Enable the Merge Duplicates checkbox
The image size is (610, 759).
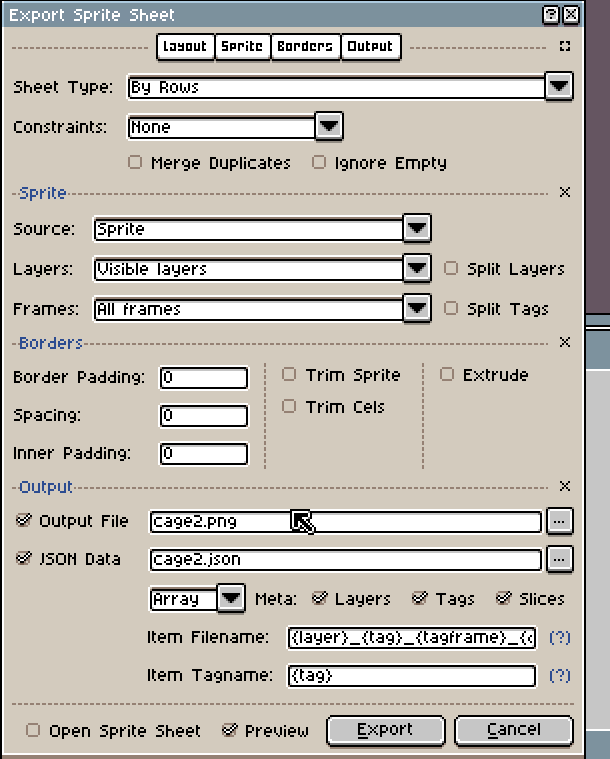pos(135,162)
